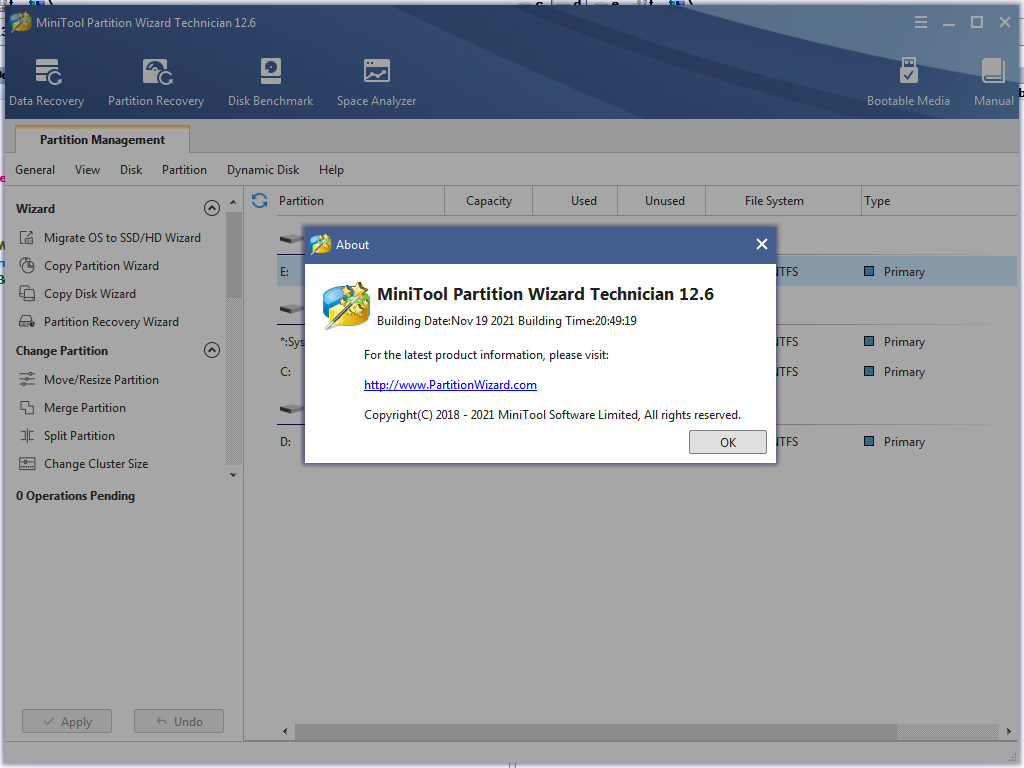The width and height of the screenshot is (1024, 768).
Task: Select Copy Partition Wizard label
Action: click(101, 266)
